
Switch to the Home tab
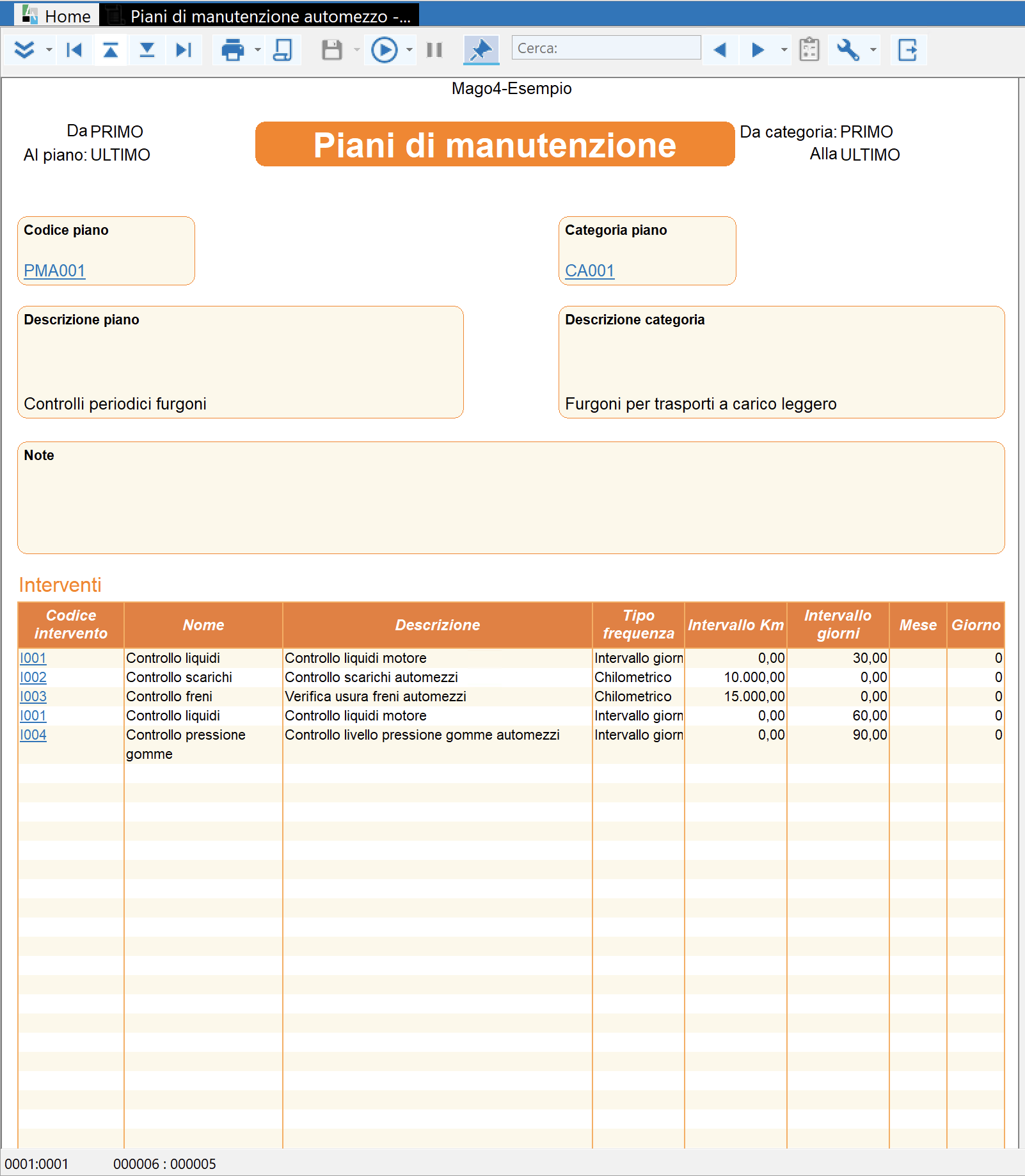coord(57,15)
